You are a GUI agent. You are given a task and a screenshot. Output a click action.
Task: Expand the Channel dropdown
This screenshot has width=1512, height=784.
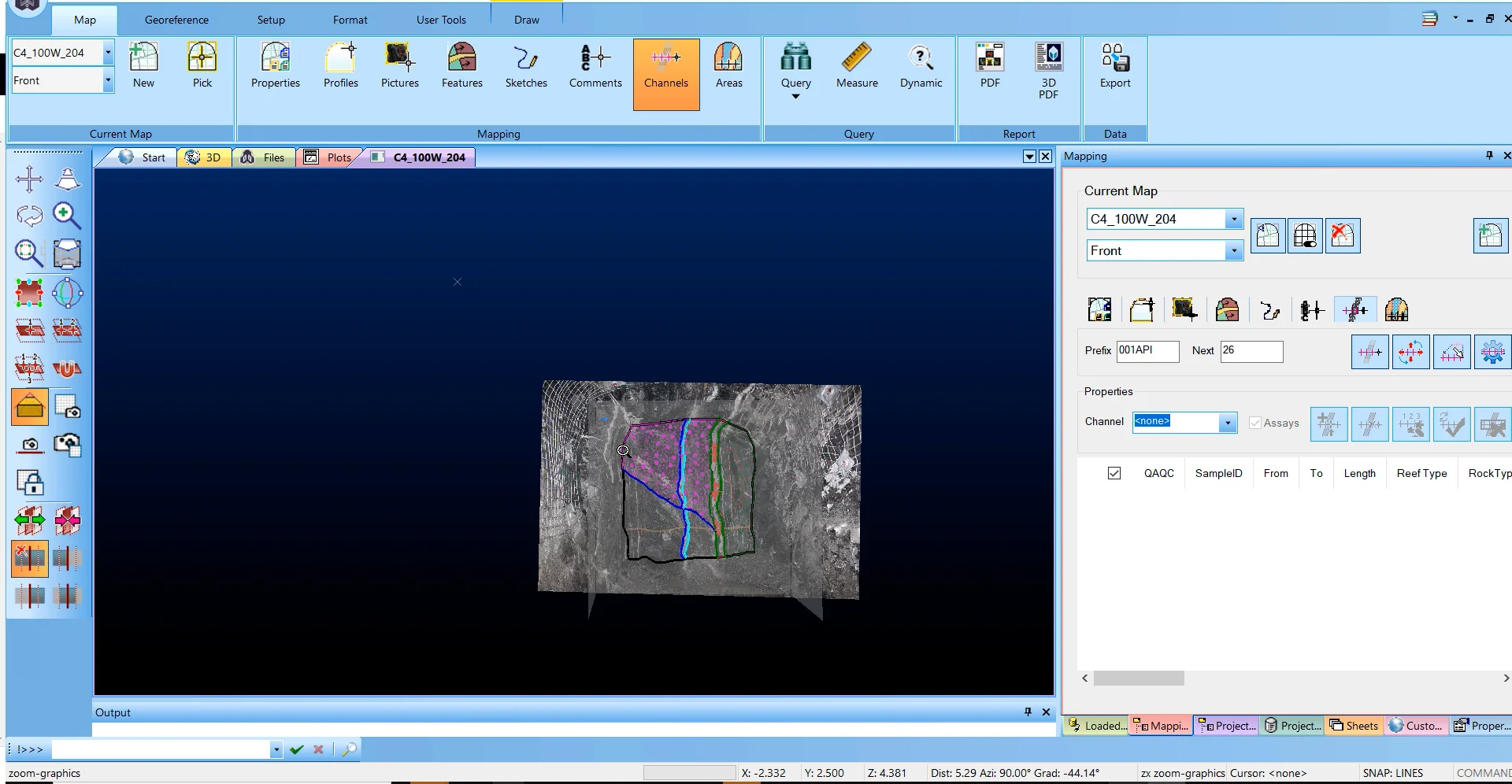(x=1227, y=423)
